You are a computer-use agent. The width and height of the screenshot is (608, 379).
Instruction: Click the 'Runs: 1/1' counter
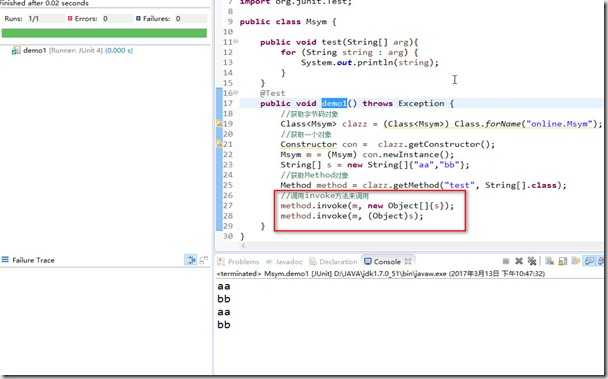[x=22, y=18]
